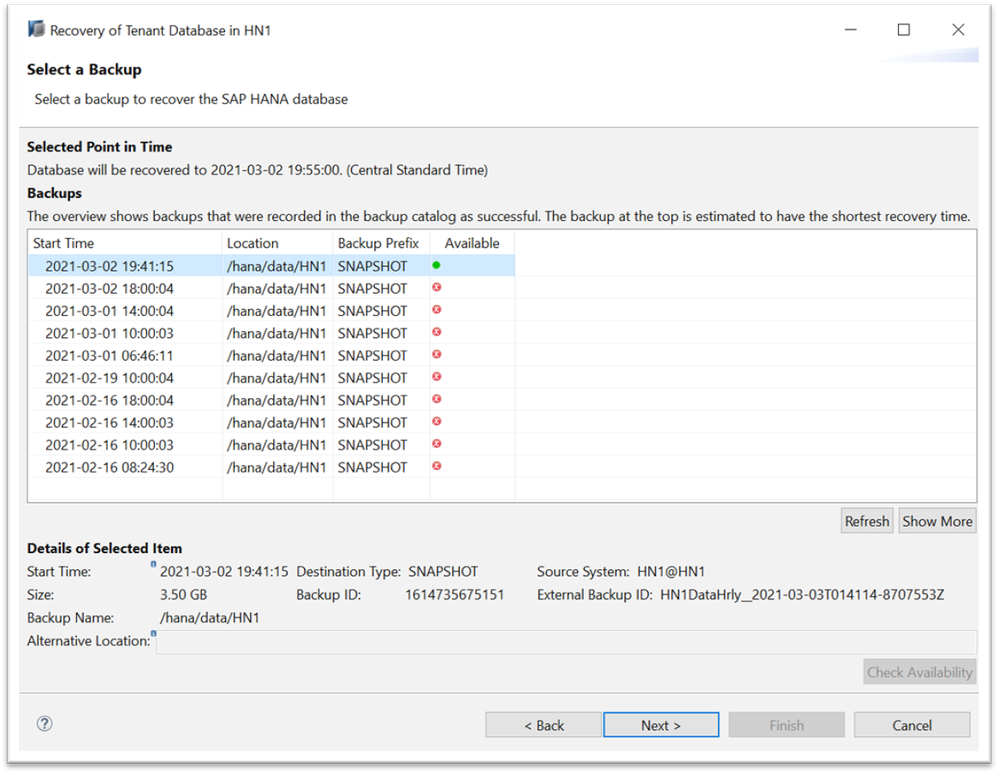999x774 pixels.
Task: Click red unavailable icon for 2021-03-01 14:00:04
Action: (436, 310)
